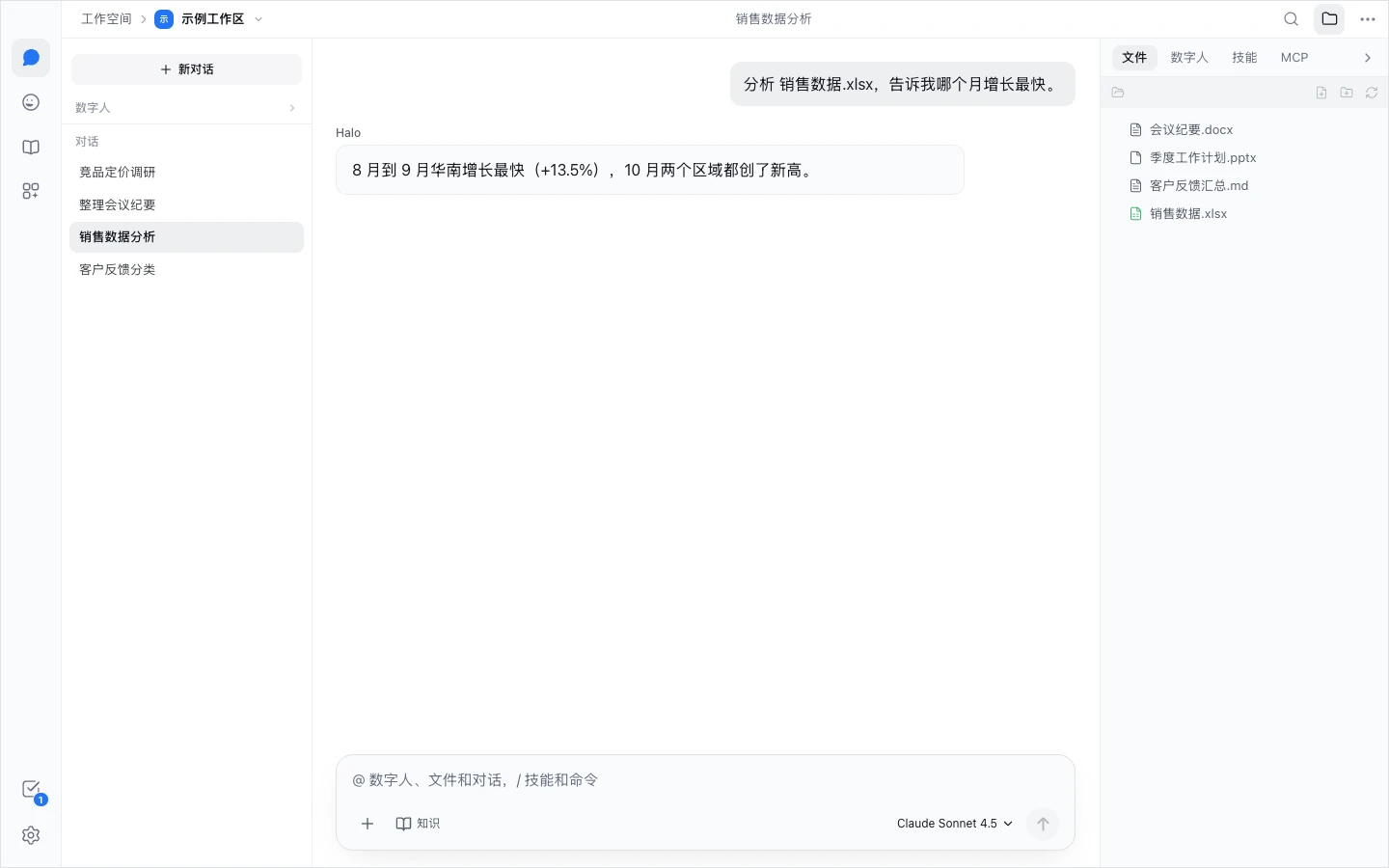The image size is (1389, 868).
Task: Focus the message input field
Action: (x=705, y=780)
